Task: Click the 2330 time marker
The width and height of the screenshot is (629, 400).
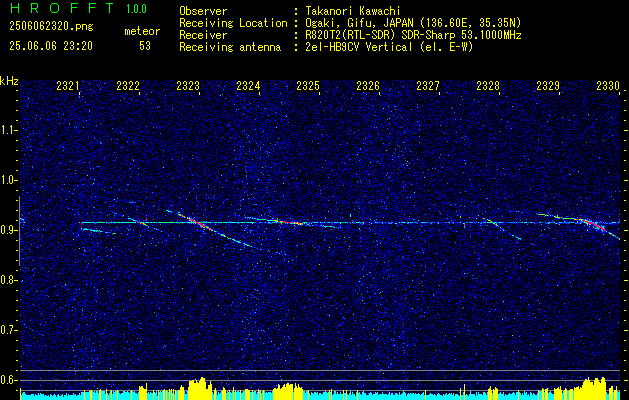Action: click(608, 85)
